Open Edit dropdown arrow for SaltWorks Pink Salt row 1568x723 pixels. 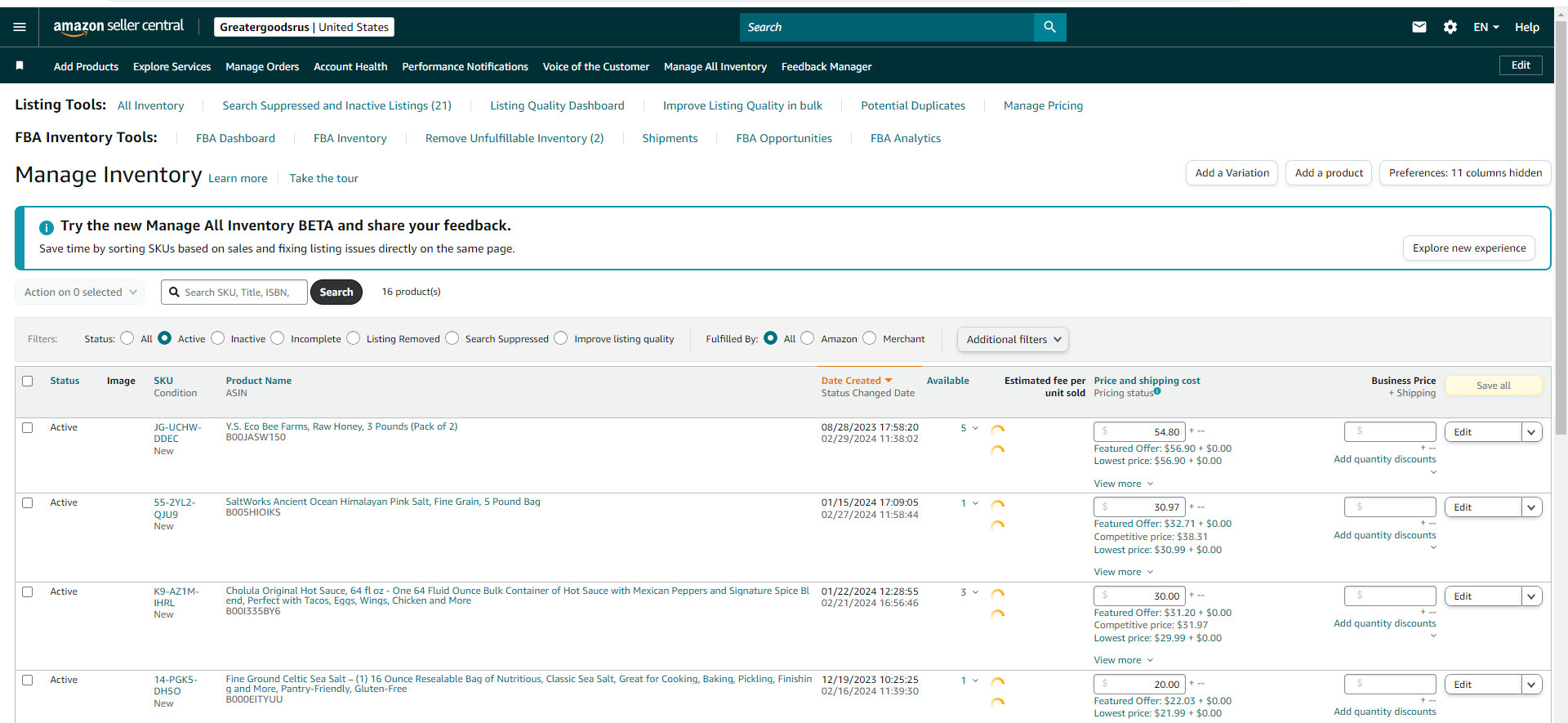click(x=1531, y=507)
